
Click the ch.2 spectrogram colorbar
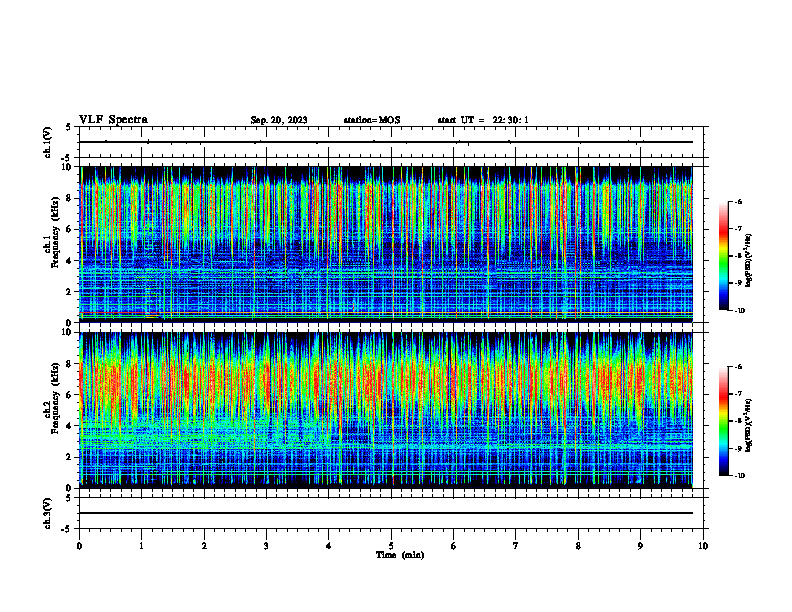tap(724, 421)
